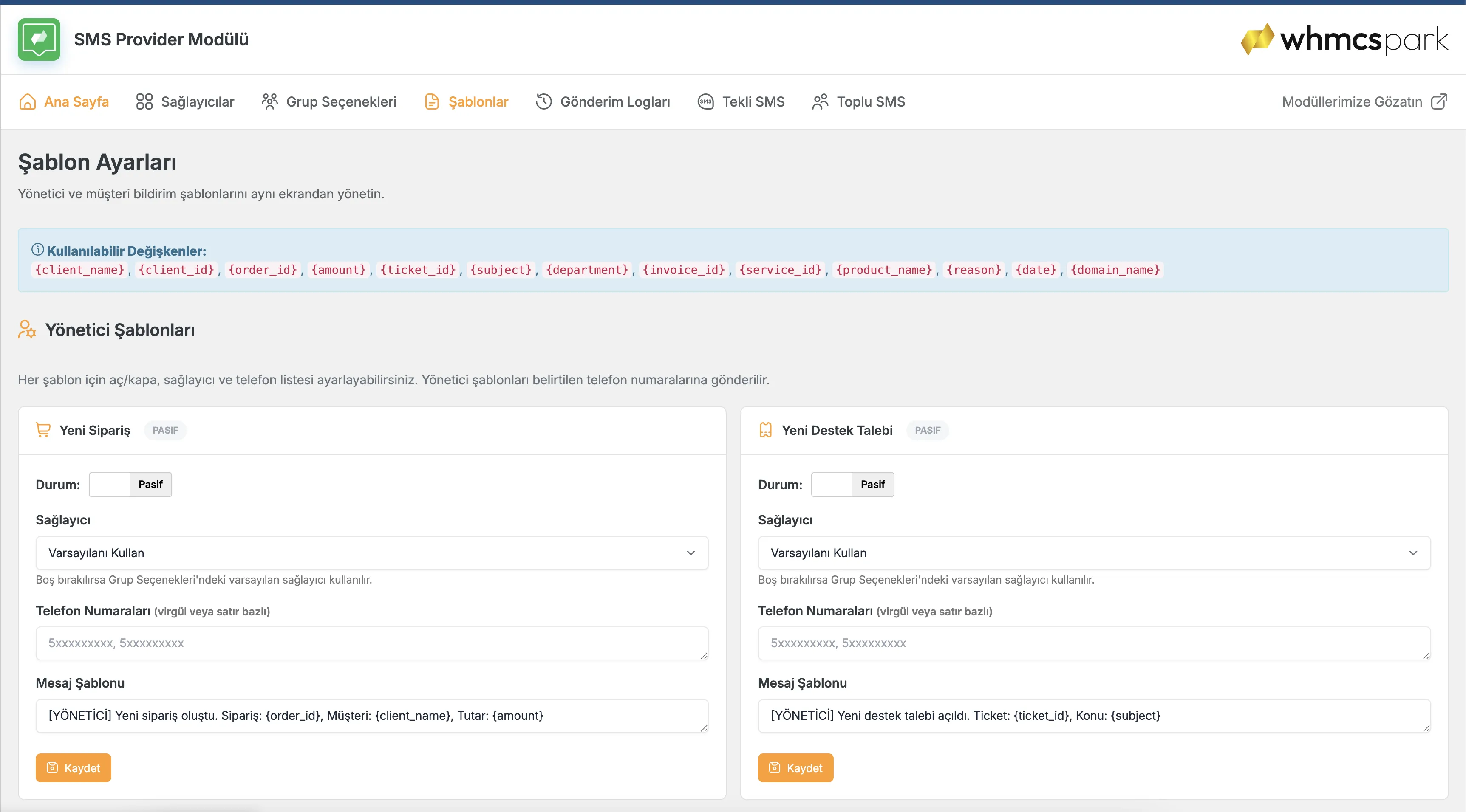Click the Gönderim Logları history icon
This screenshot has height=812, width=1466.
point(543,102)
